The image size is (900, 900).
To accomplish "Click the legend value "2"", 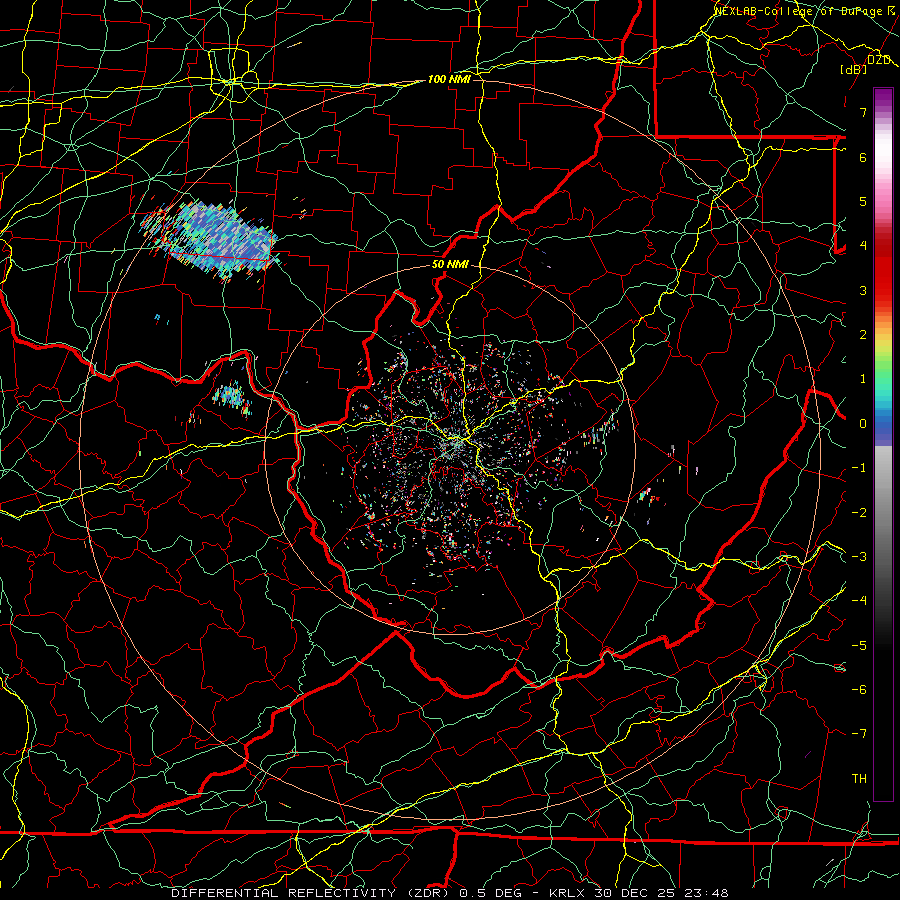I will click(x=863, y=335).
